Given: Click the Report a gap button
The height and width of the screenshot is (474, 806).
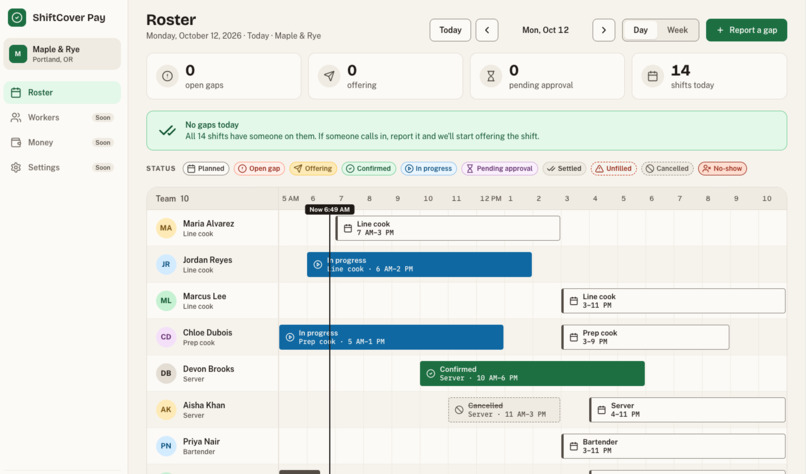Looking at the screenshot, I should (x=746, y=30).
